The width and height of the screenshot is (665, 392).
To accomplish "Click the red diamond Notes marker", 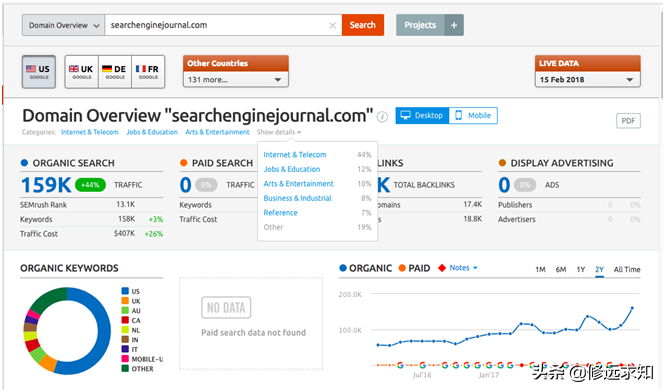I will 442,268.
